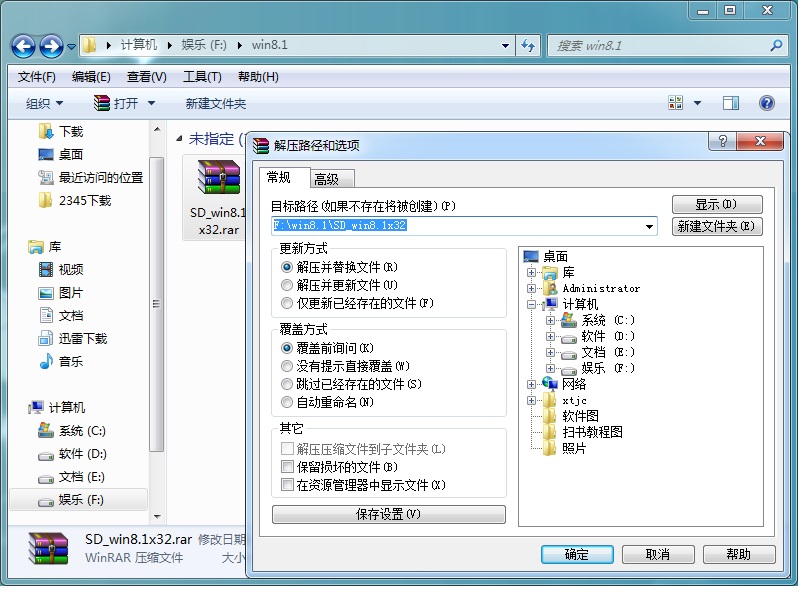The image size is (800, 600).
Task: Open 视频 library in navigation pane
Action: [61, 269]
